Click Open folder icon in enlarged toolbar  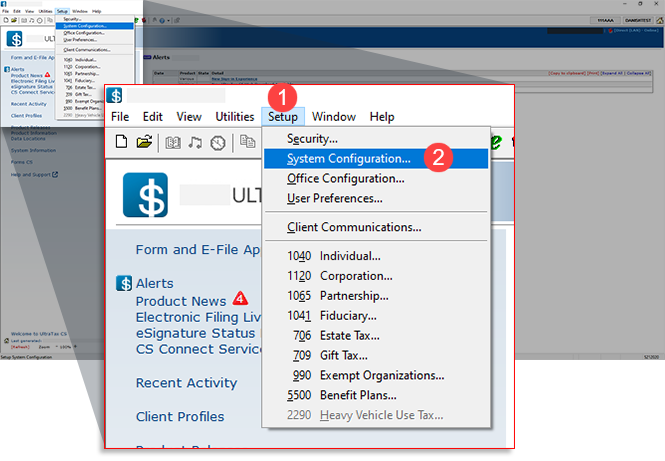[144, 142]
